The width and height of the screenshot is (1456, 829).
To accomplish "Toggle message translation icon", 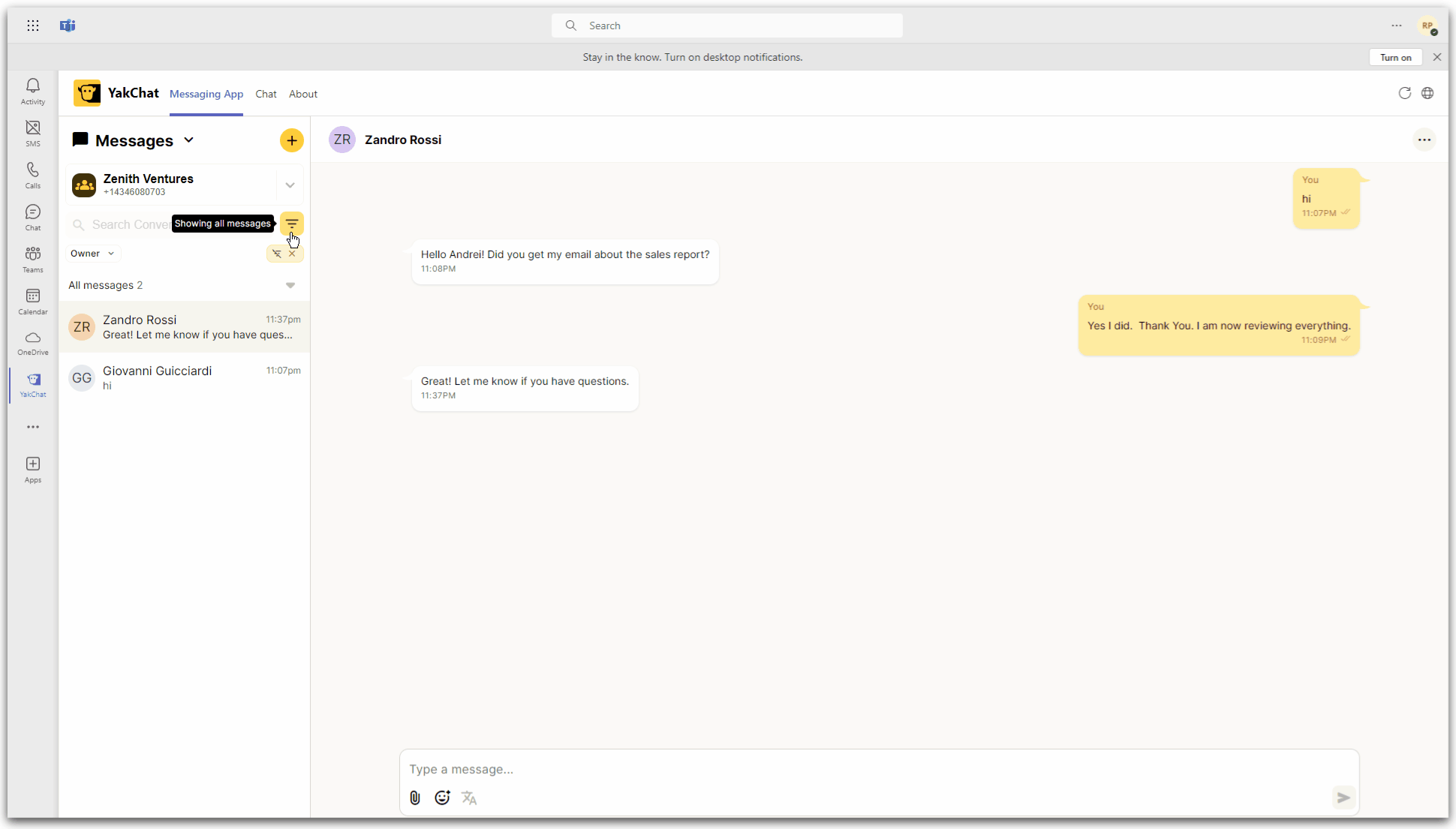I will (469, 797).
